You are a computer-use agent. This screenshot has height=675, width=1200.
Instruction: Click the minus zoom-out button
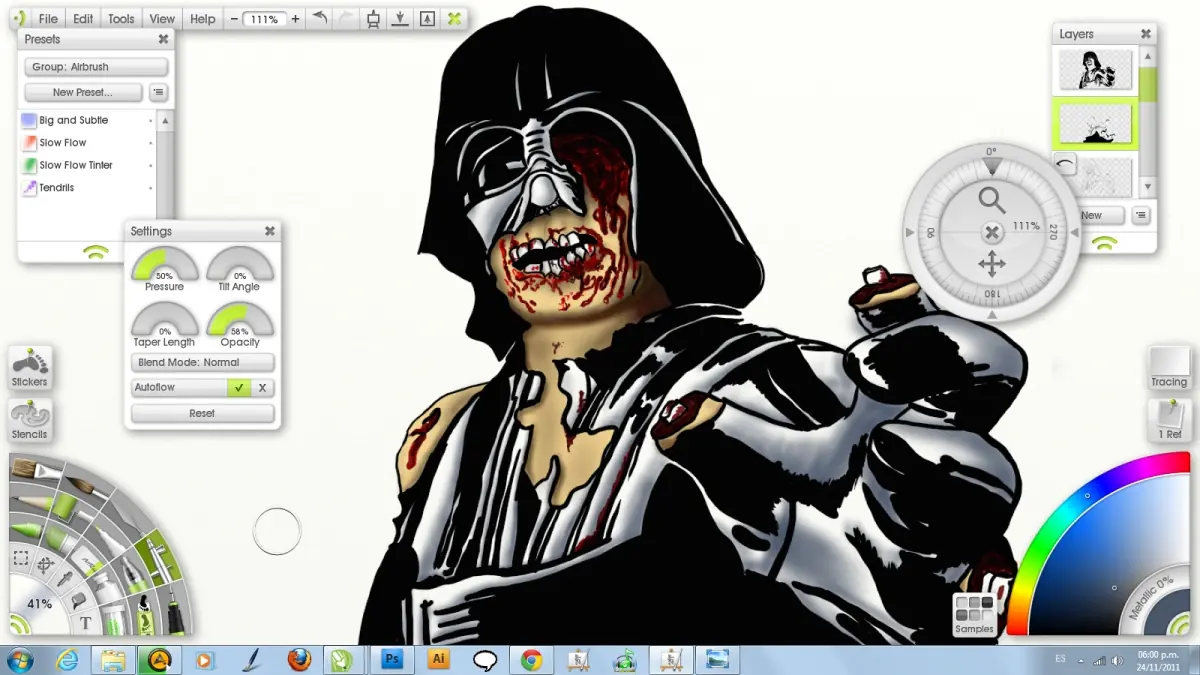point(233,19)
